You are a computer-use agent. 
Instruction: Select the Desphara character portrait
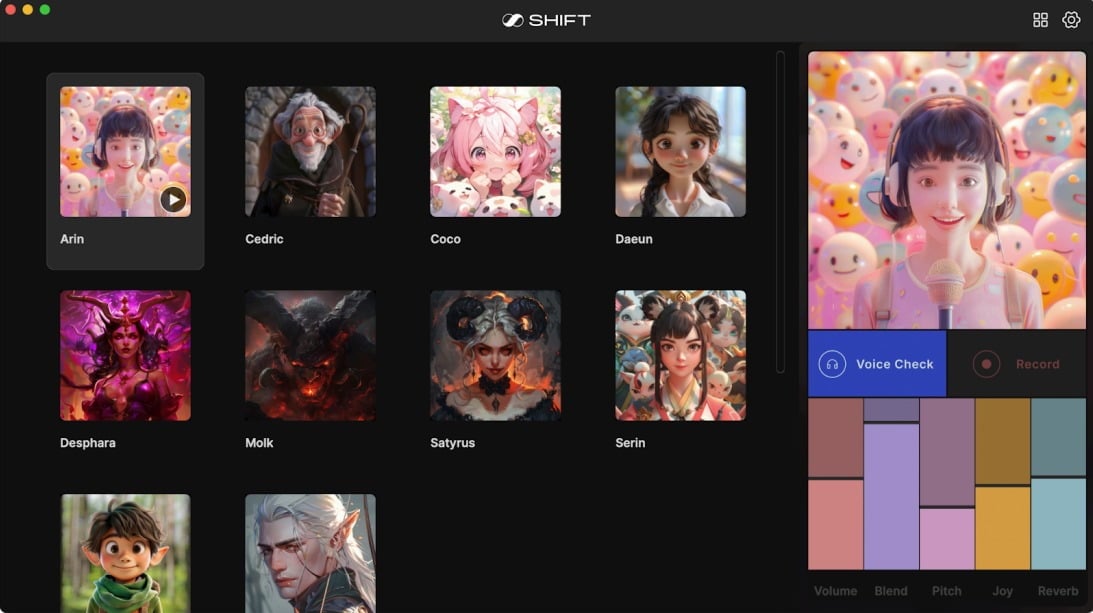coord(125,356)
